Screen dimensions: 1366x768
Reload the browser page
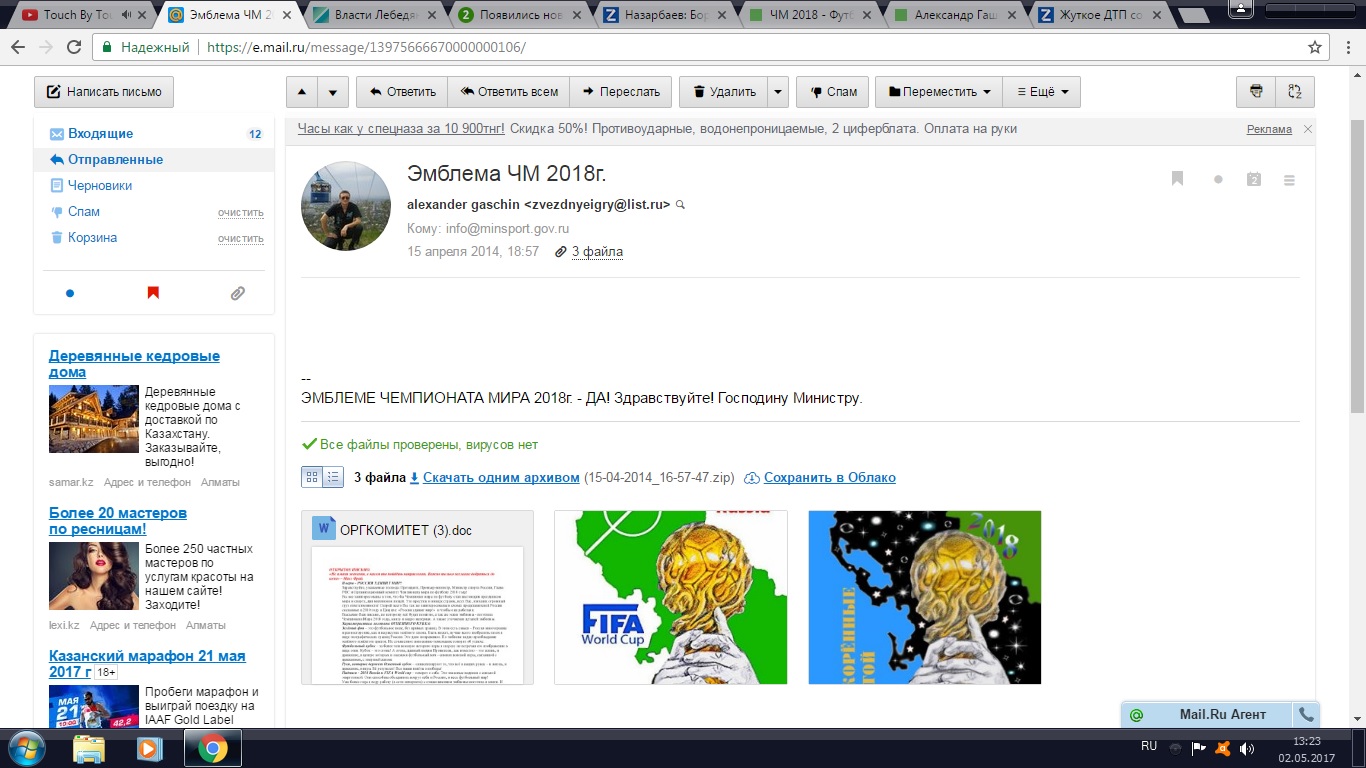coord(74,47)
